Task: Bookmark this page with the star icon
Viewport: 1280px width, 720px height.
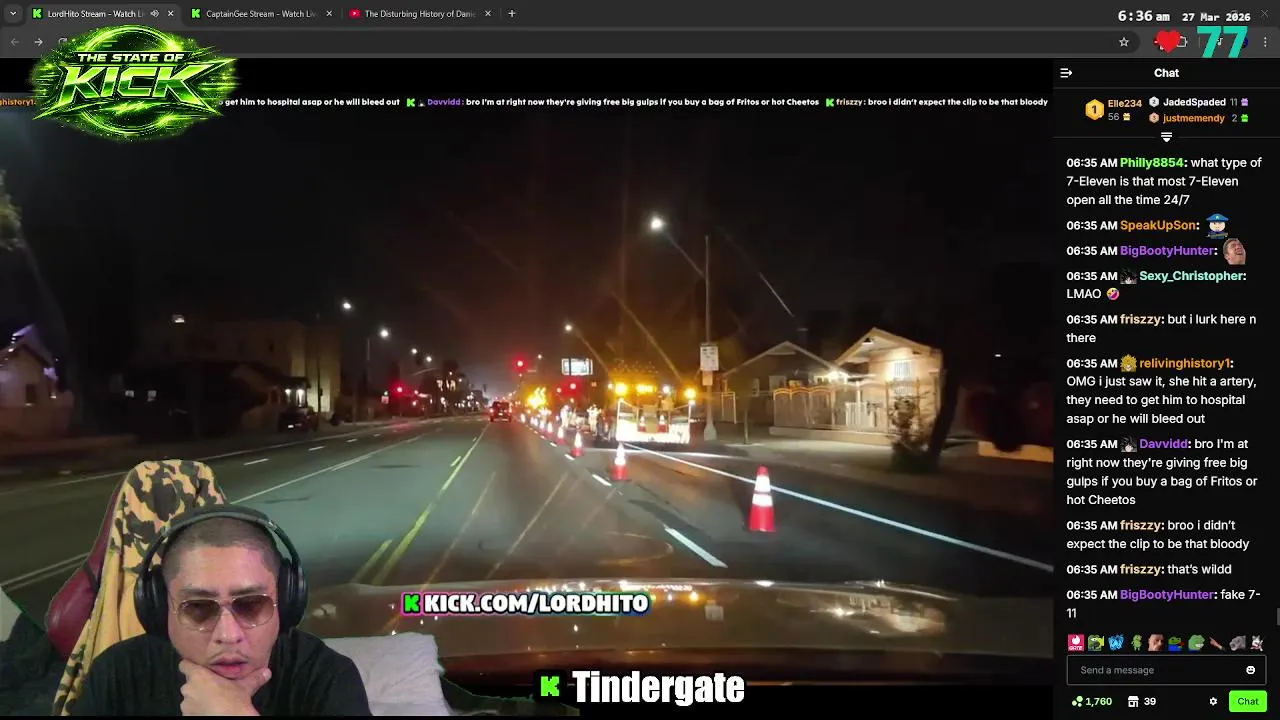Action: pyautogui.click(x=1124, y=42)
